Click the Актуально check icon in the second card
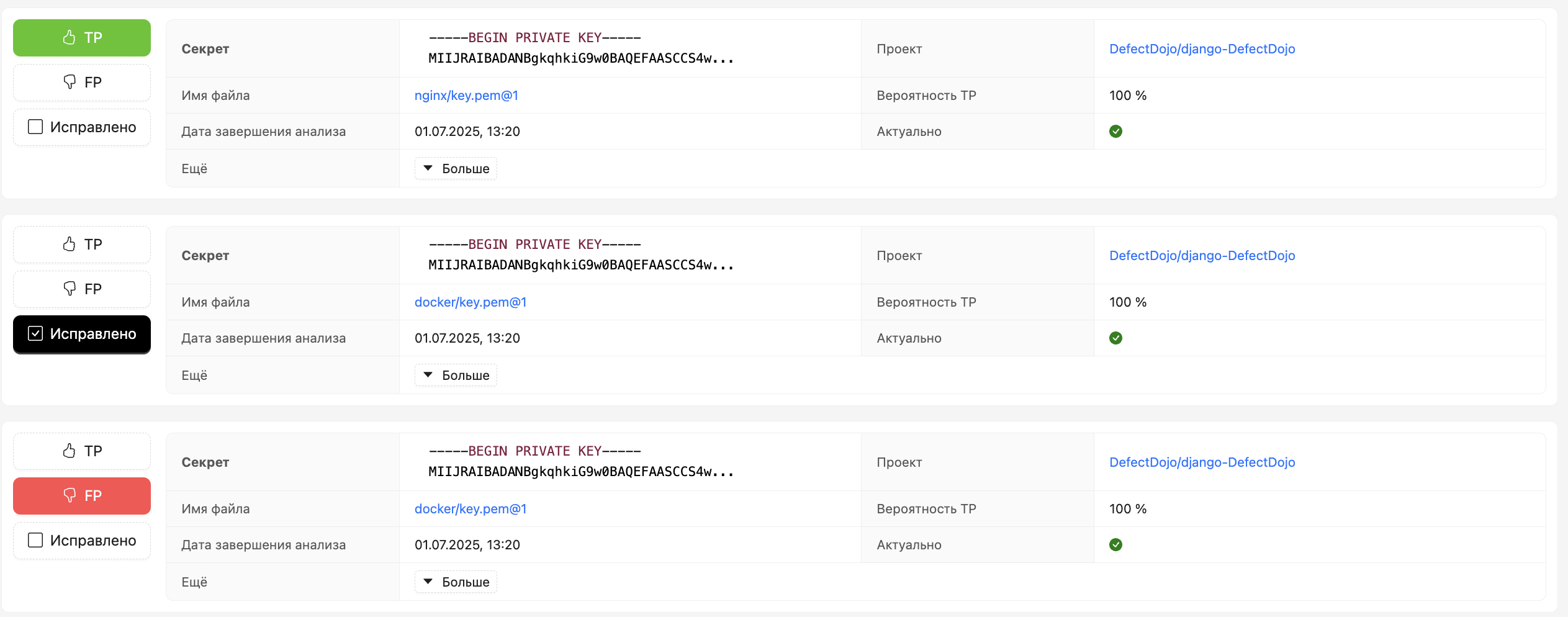The height and width of the screenshot is (617, 1568). [1115, 338]
